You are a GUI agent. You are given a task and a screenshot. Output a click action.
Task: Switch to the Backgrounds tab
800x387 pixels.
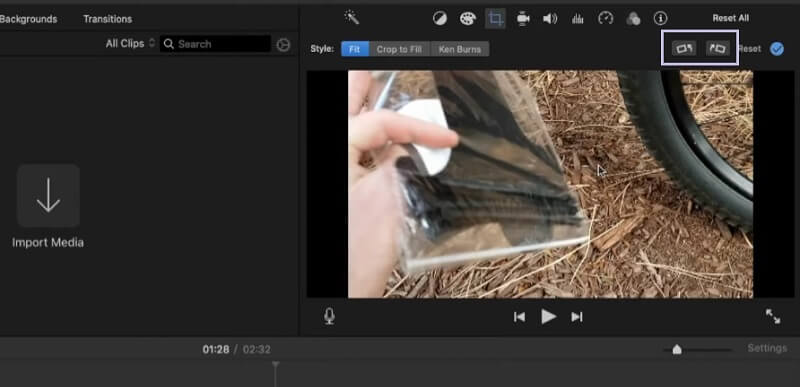click(28, 19)
